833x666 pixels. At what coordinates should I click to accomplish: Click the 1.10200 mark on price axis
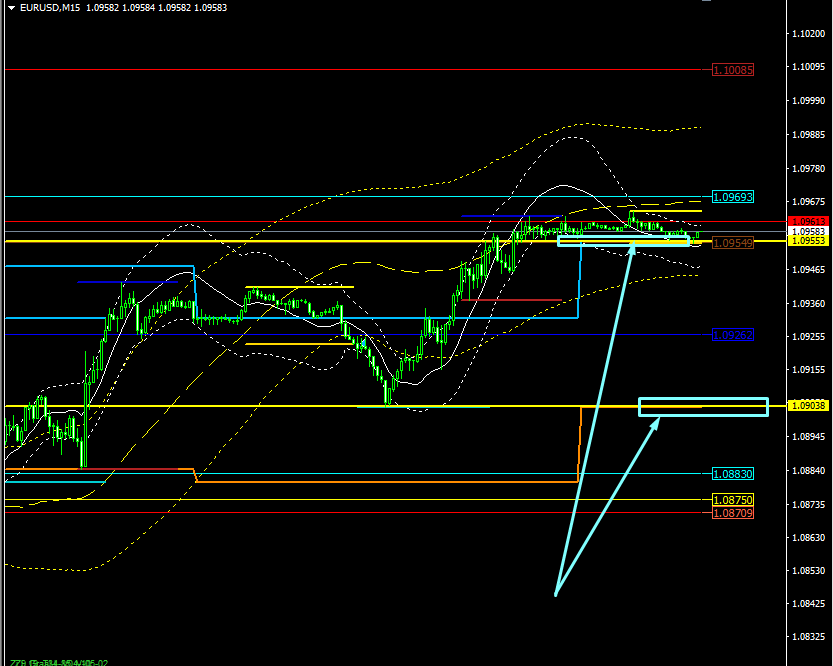pyautogui.click(x=808, y=33)
